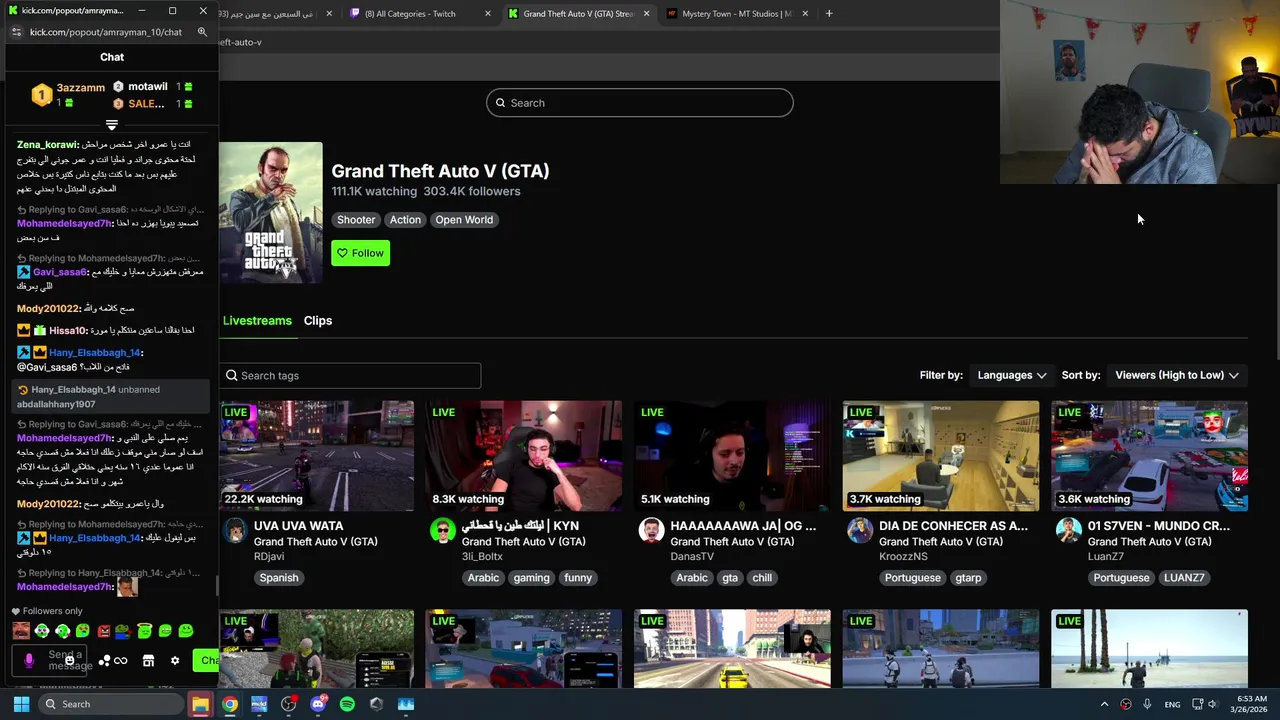Screen dimensions: 1280x720
Task: Open OBS Studio from taskbar
Action: point(289,704)
